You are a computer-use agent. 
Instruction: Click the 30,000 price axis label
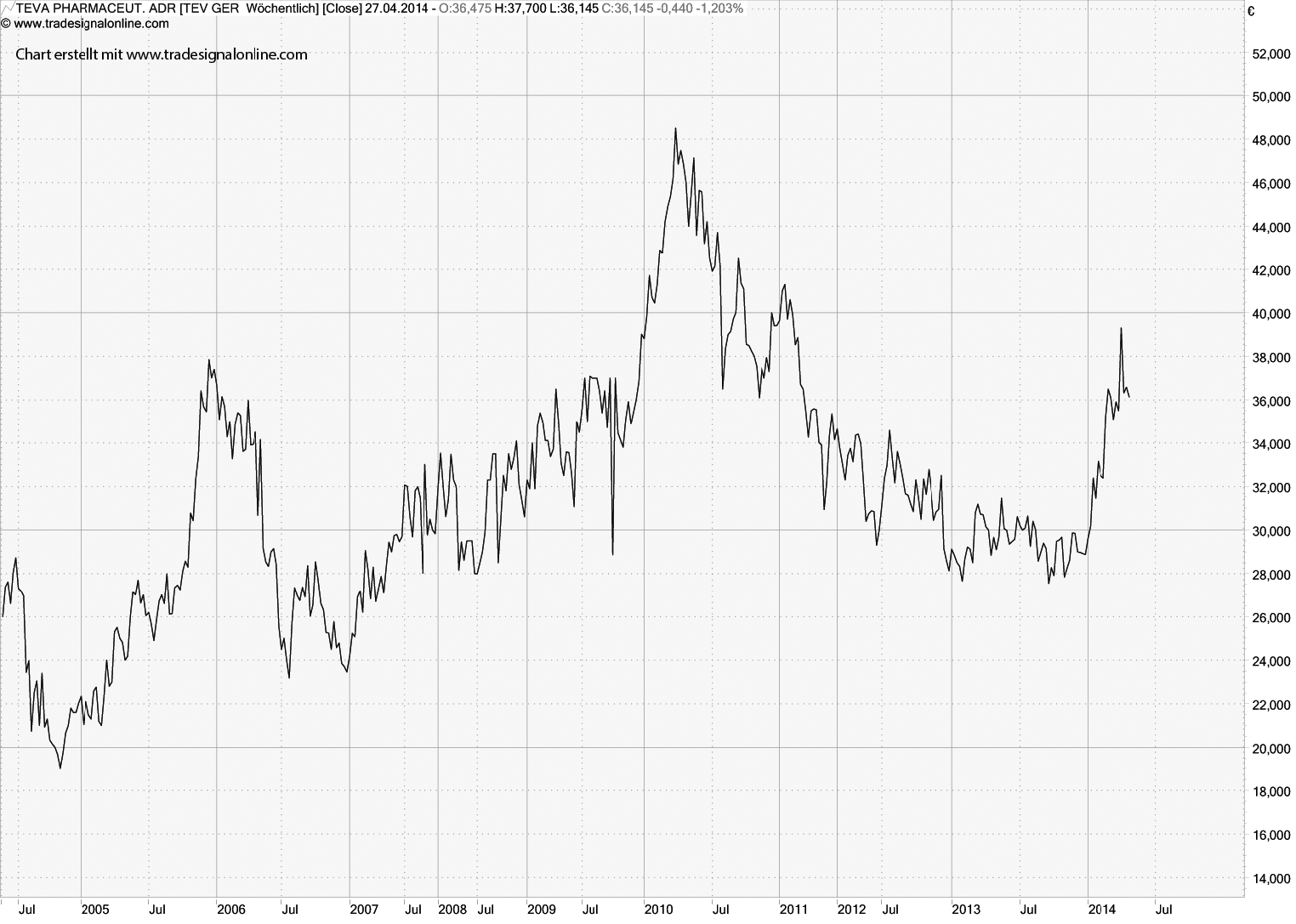pyautogui.click(x=1271, y=531)
